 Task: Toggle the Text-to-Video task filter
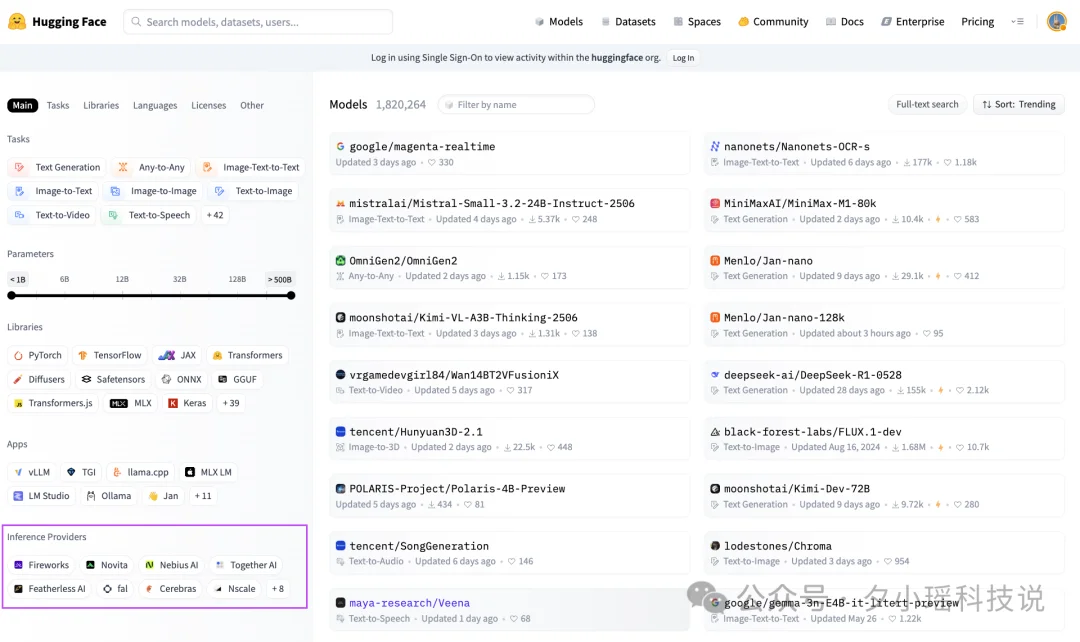[52, 215]
